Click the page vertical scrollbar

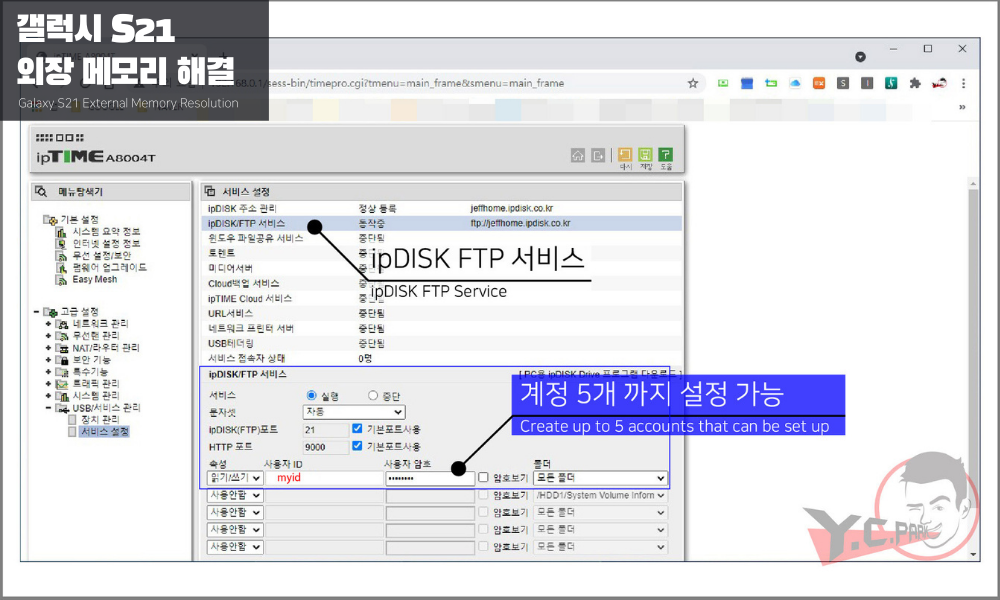[x=973, y=370]
